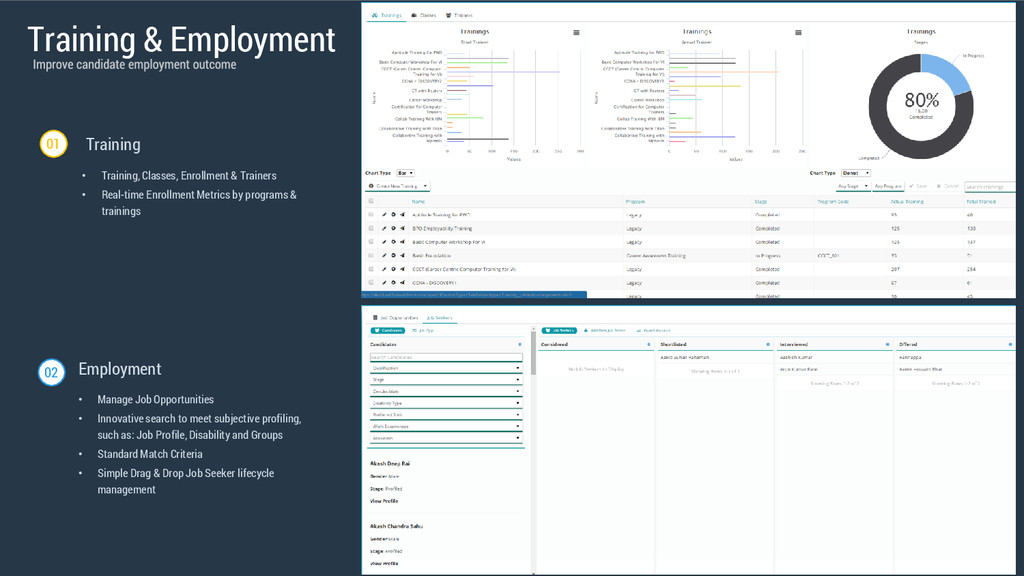Image resolution: width=1024 pixels, height=576 pixels.
Task: Click settings icon for Basic Computer Workshop row
Action: (x=393, y=242)
